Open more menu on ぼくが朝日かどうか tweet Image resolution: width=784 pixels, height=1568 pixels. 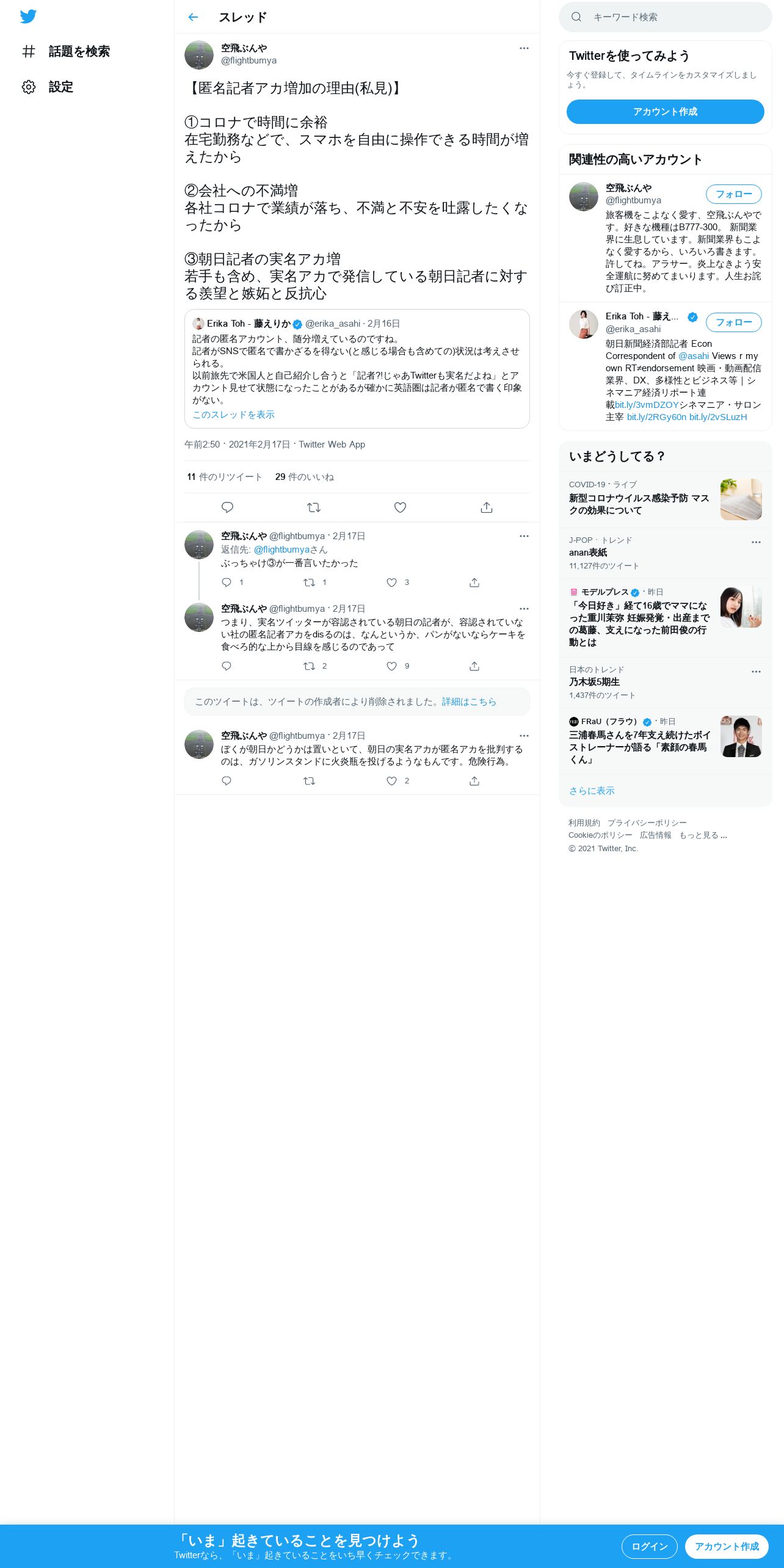(524, 736)
